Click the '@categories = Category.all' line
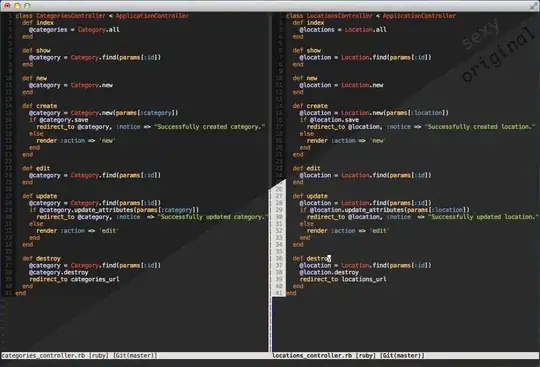Viewport: 540px width, 367px height. 74,30
